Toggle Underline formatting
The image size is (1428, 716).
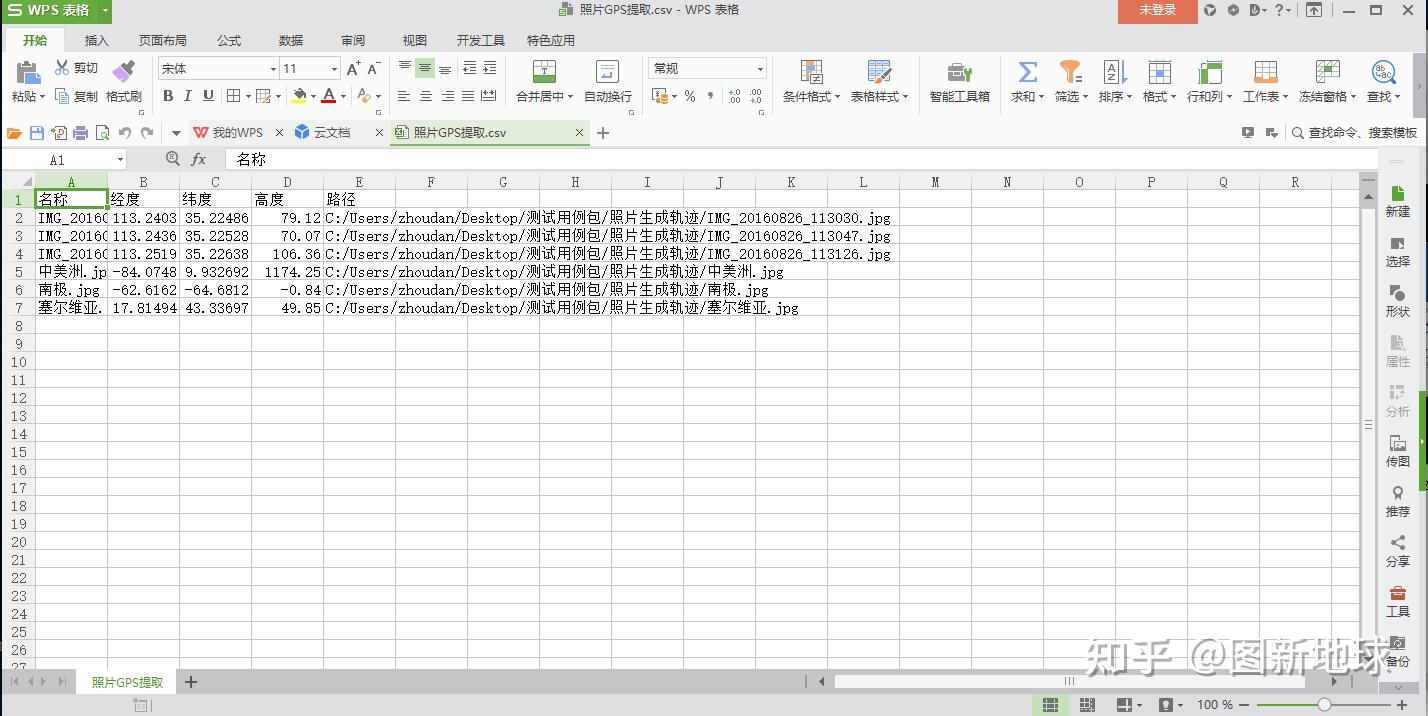pyautogui.click(x=208, y=96)
